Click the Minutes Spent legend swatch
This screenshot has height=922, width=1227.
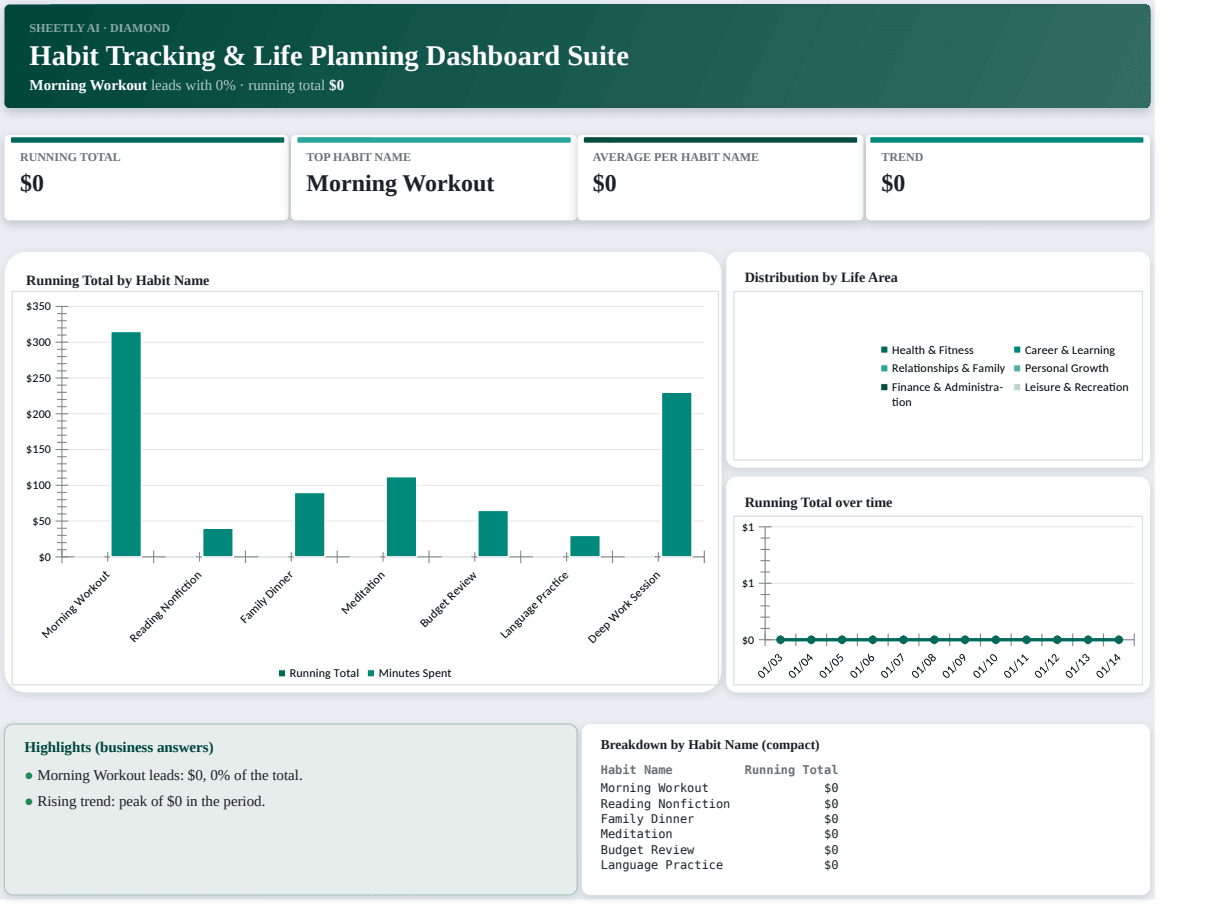[371, 674]
